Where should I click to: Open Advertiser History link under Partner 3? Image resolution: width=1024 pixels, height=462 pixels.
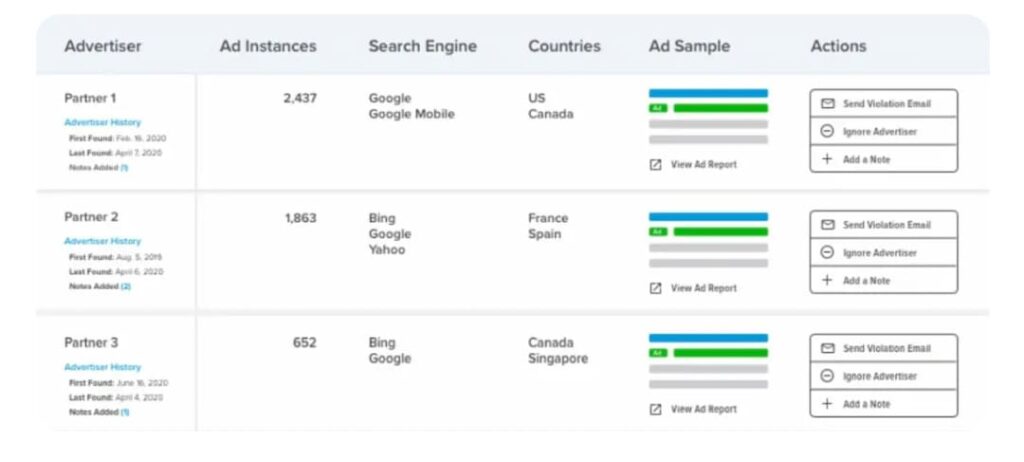pos(102,367)
